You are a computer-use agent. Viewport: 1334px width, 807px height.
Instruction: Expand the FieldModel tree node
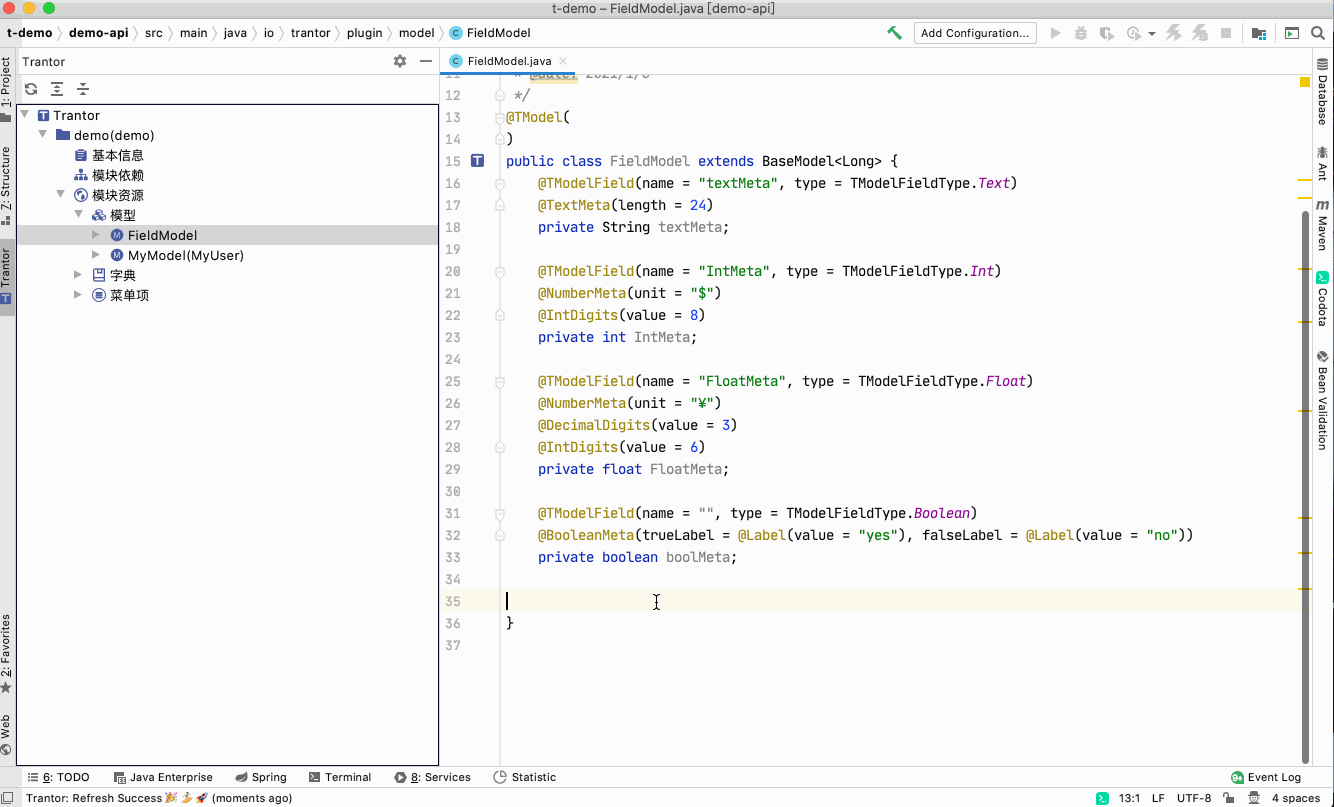96,235
